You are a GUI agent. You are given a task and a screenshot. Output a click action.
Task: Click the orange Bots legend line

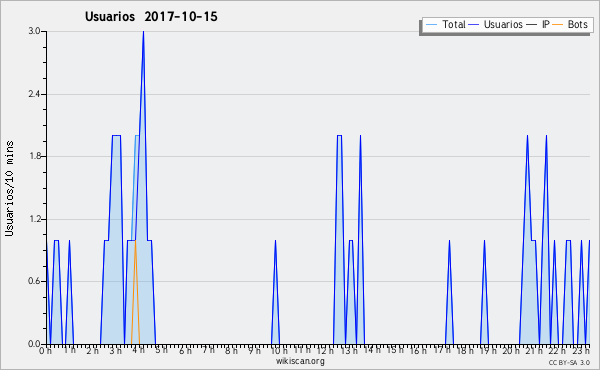tap(558, 25)
